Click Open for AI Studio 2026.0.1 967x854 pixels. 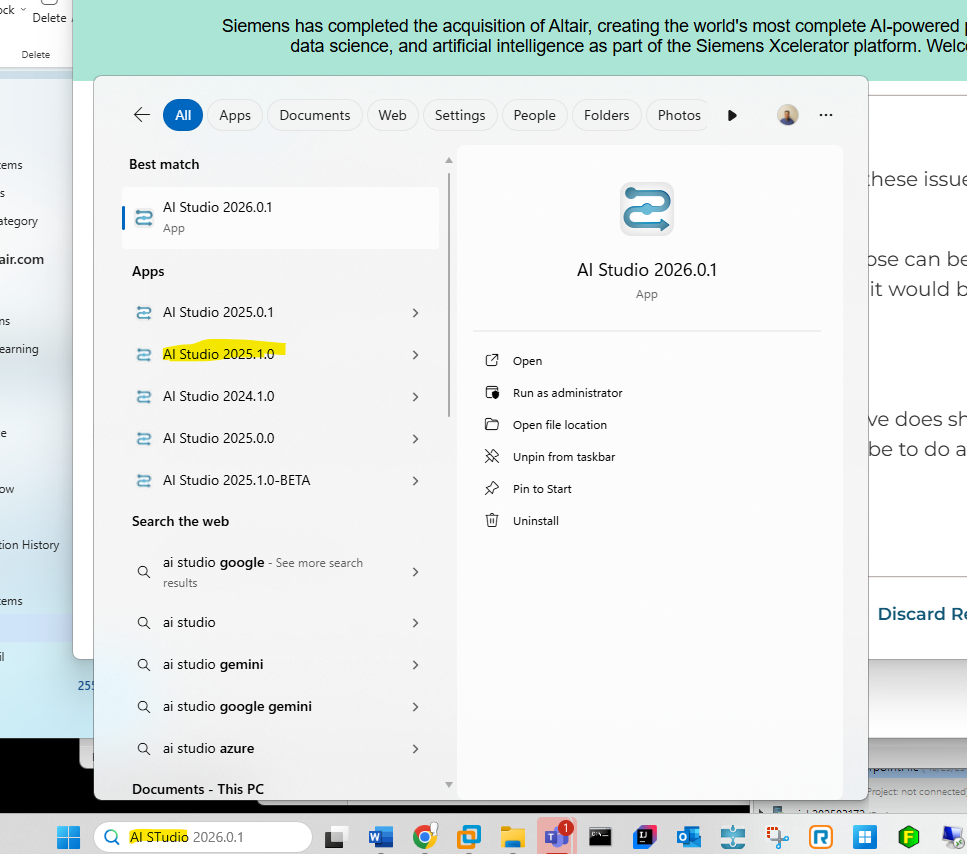pos(527,361)
